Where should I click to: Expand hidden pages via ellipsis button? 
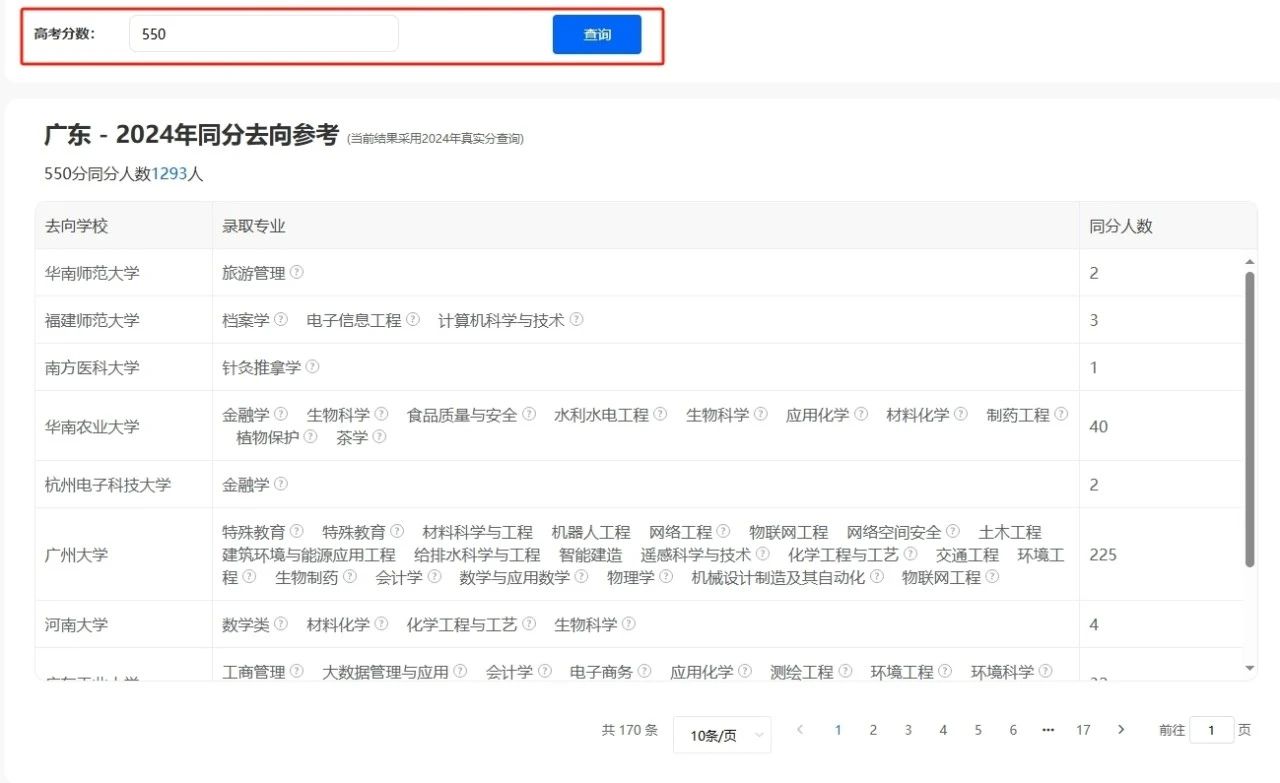(1047, 730)
